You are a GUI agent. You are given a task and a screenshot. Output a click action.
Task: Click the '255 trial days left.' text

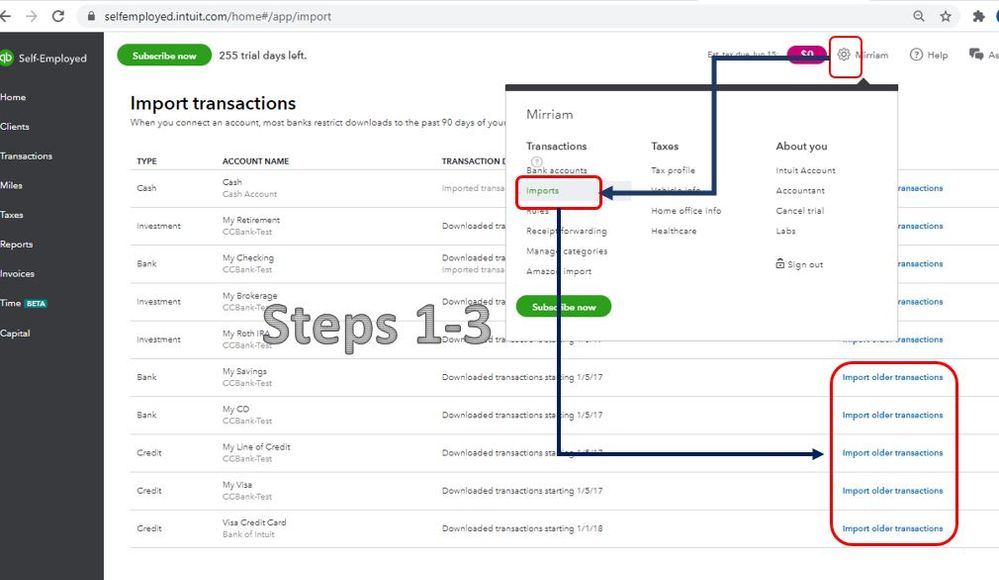262,55
